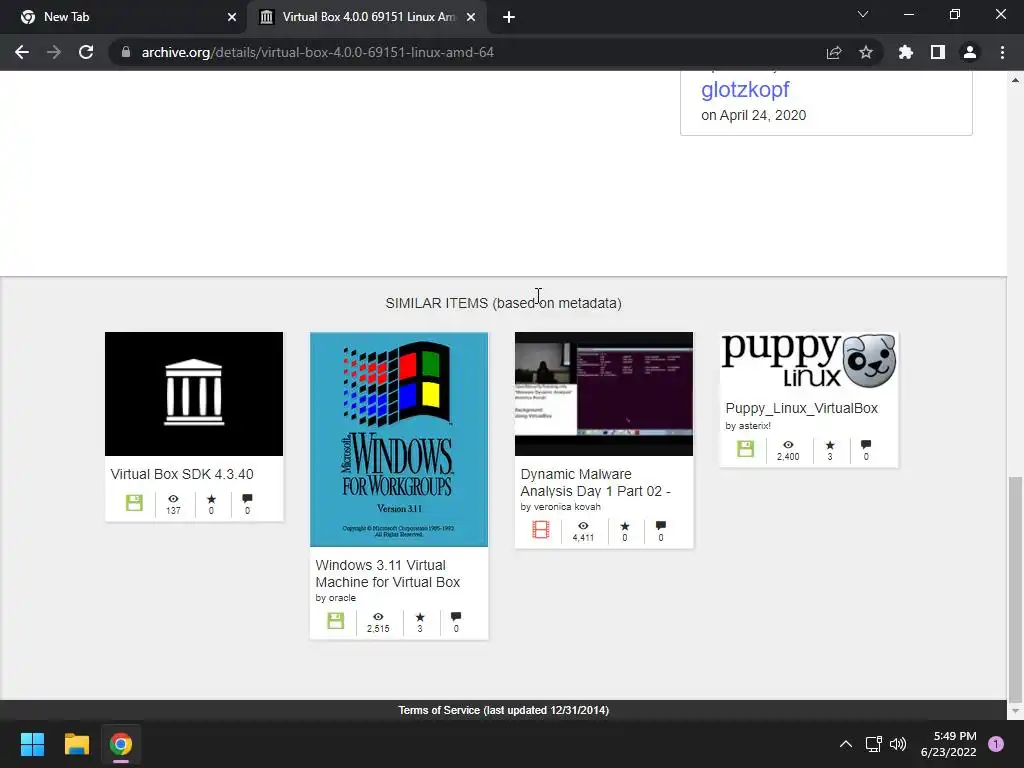The image size is (1024, 768).
Task: Open Virtual Box SDK 4.3.40 title link
Action: pos(182,474)
